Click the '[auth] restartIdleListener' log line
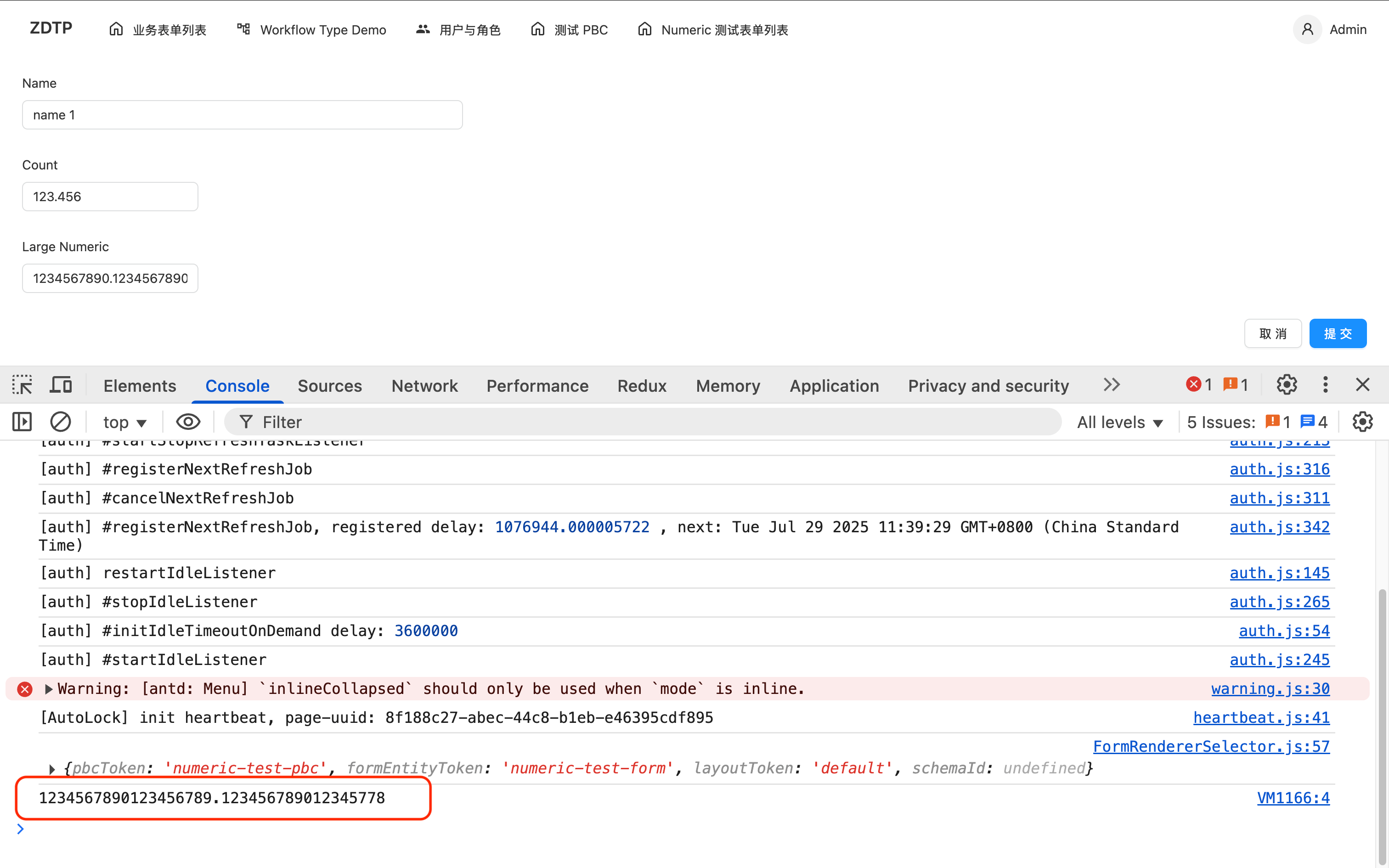 point(158,573)
